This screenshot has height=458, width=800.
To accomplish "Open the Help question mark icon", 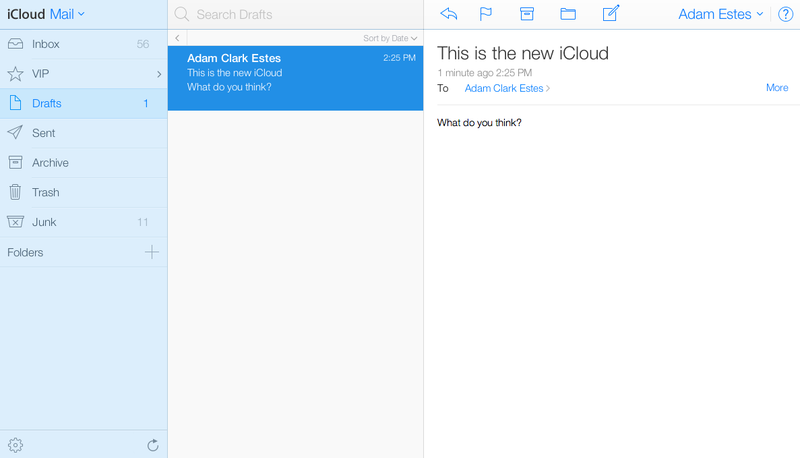I will point(785,14).
